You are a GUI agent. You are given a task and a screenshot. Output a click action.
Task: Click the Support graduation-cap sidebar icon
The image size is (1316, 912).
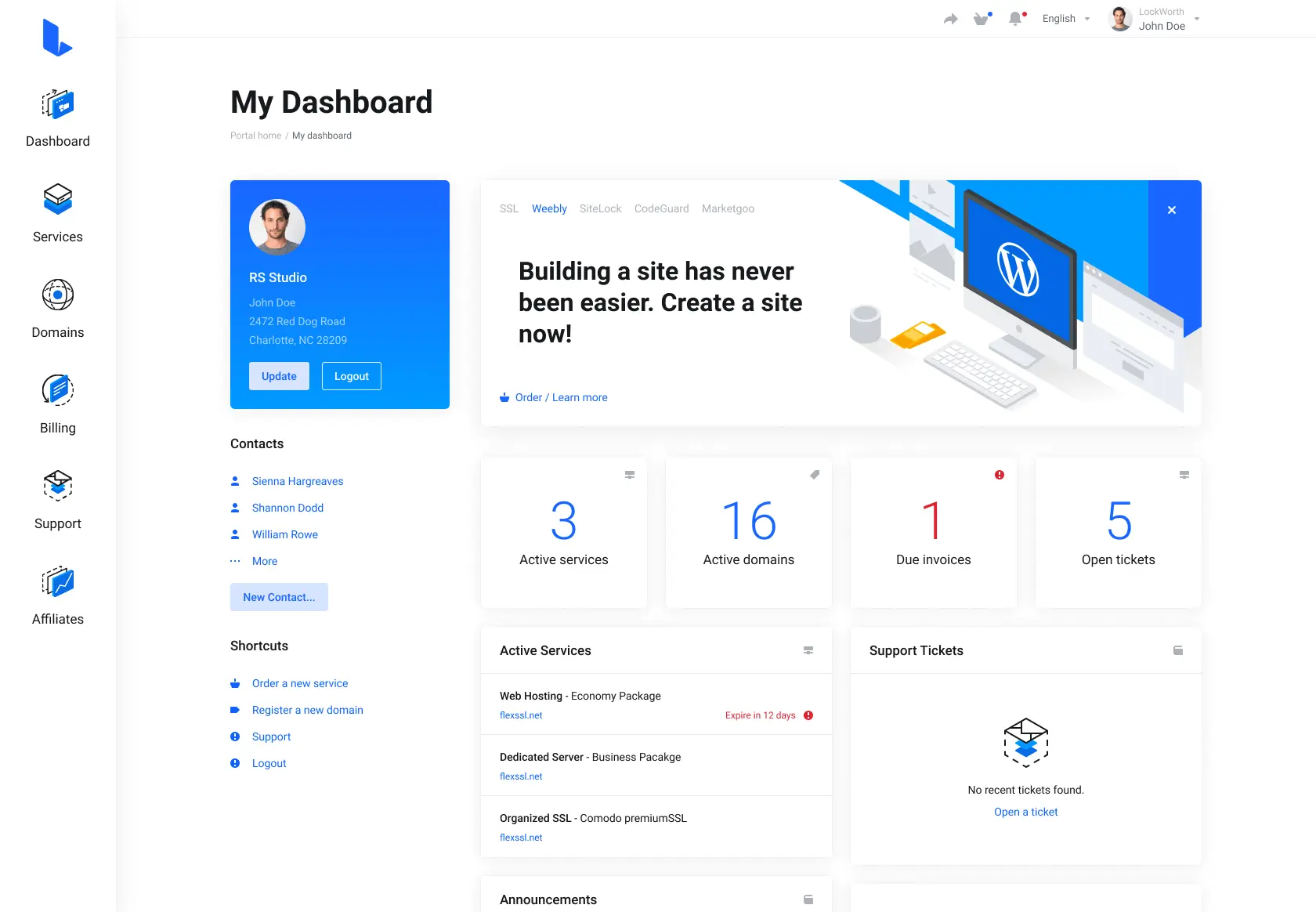click(x=57, y=485)
